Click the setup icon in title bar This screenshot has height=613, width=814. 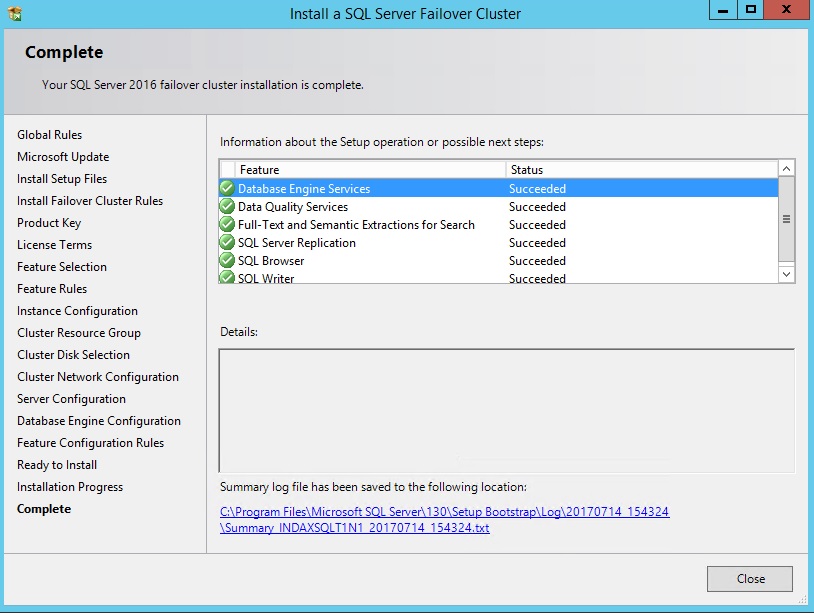[x=14, y=14]
